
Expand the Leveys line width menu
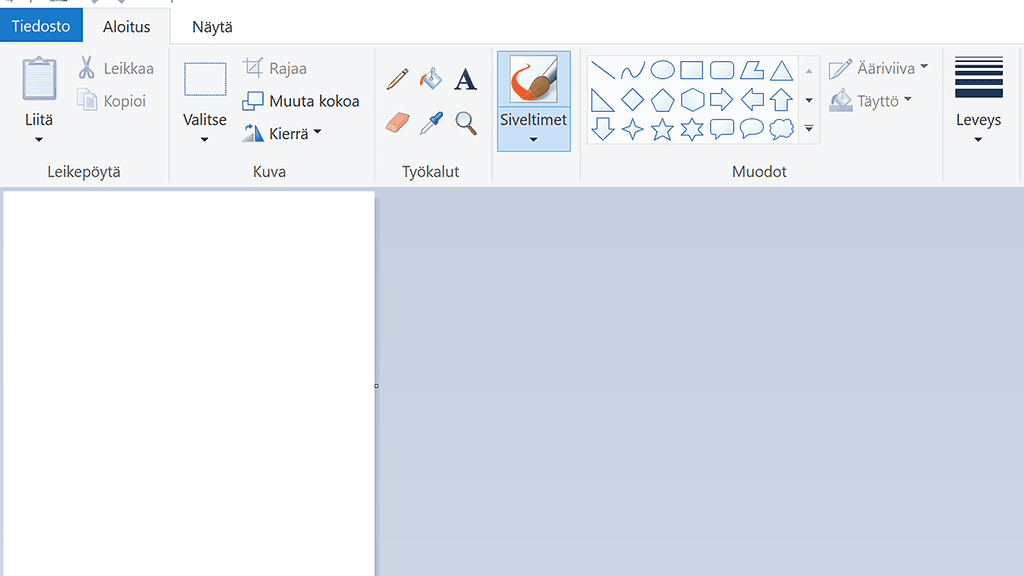click(x=978, y=139)
